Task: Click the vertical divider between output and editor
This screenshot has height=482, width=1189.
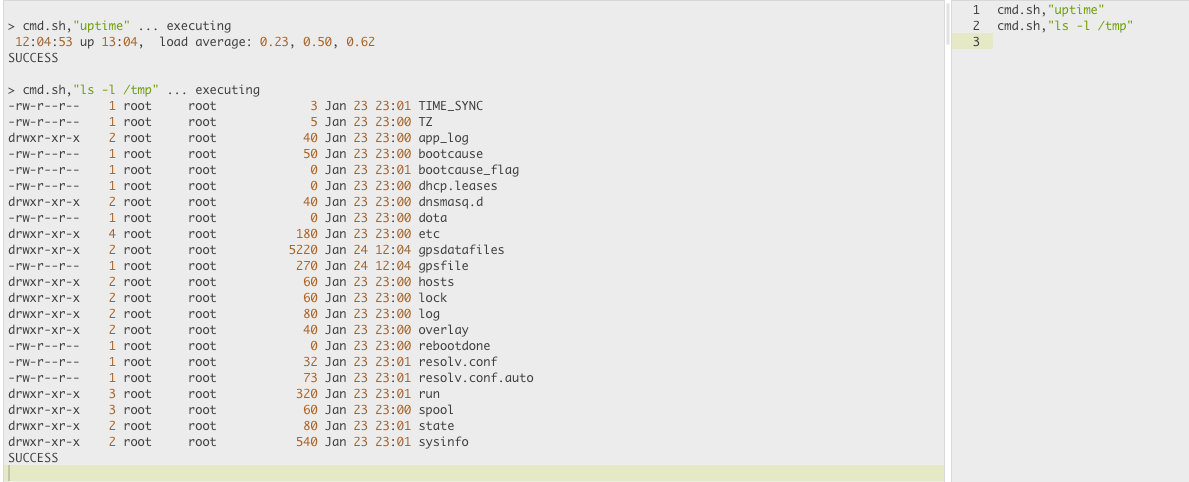Action: (x=948, y=241)
